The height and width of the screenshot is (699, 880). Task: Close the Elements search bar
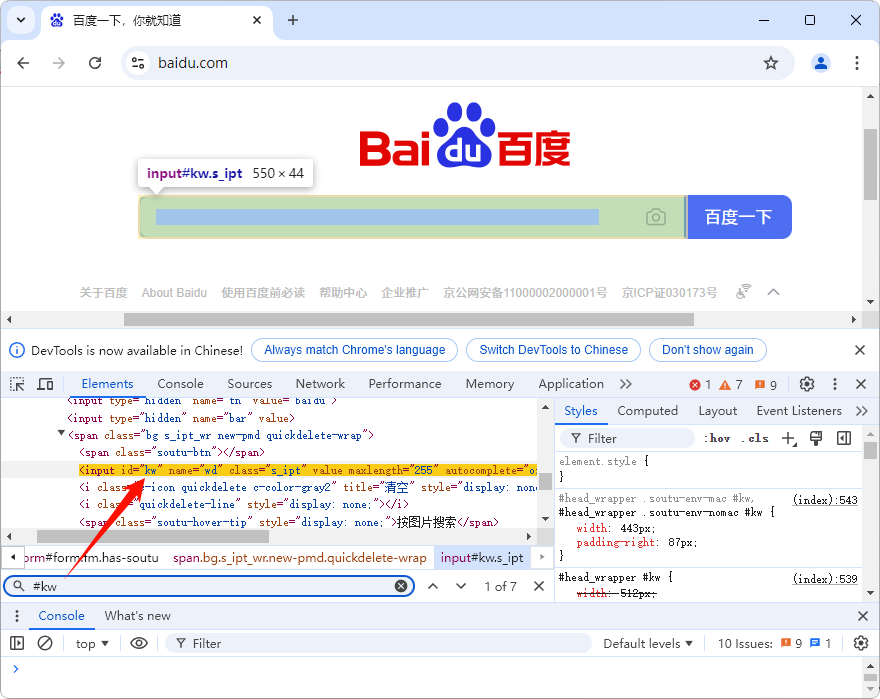pyautogui.click(x=539, y=586)
